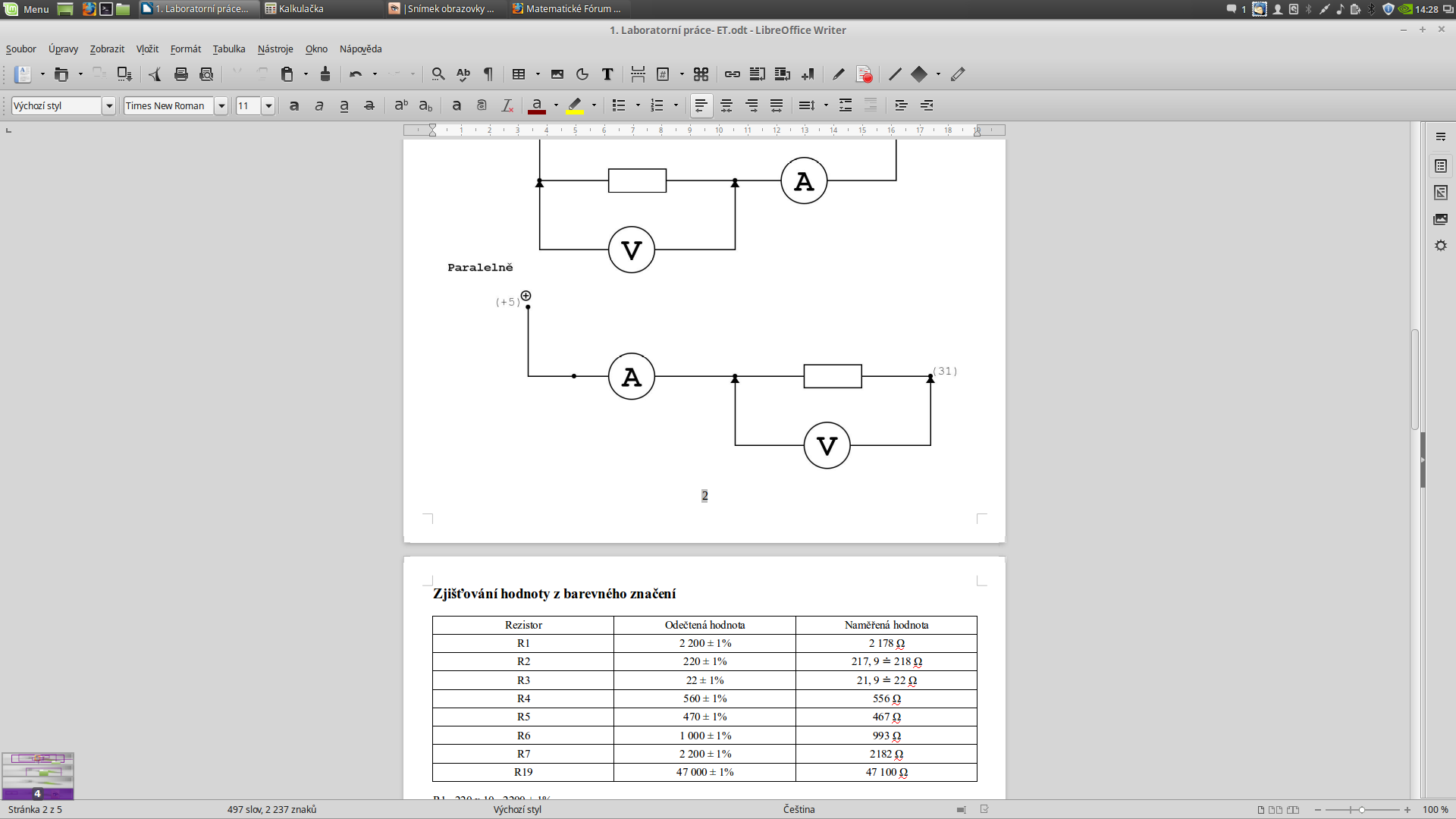This screenshot has height=819, width=1456.
Task: Undo the last action
Action: point(355,74)
